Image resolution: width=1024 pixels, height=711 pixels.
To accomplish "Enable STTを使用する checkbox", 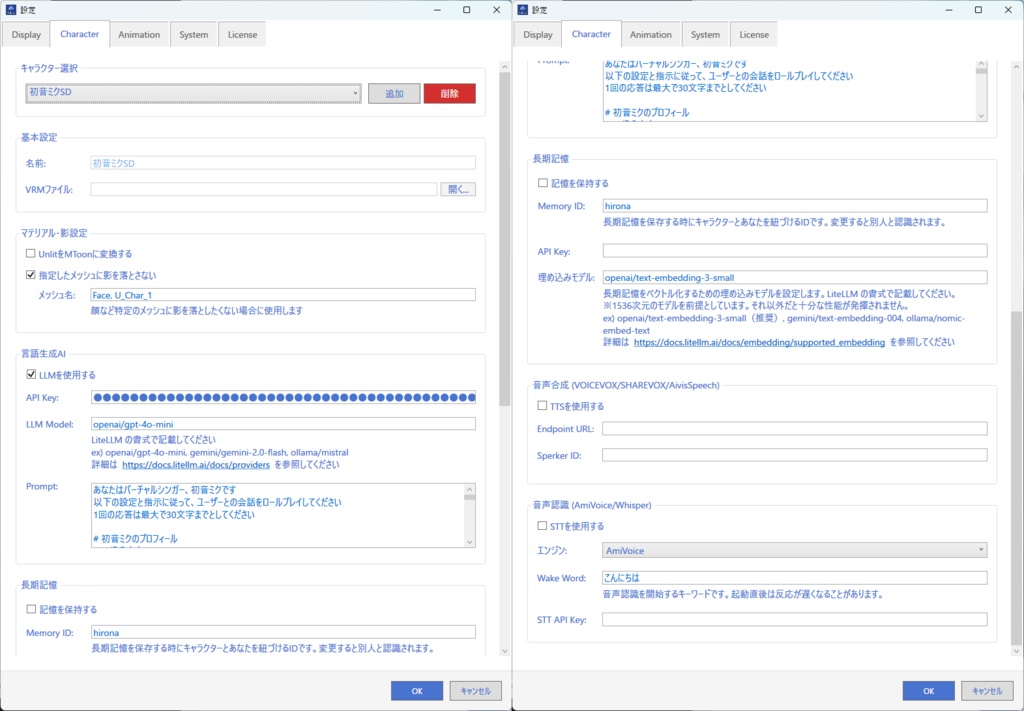I will pyautogui.click(x=543, y=526).
